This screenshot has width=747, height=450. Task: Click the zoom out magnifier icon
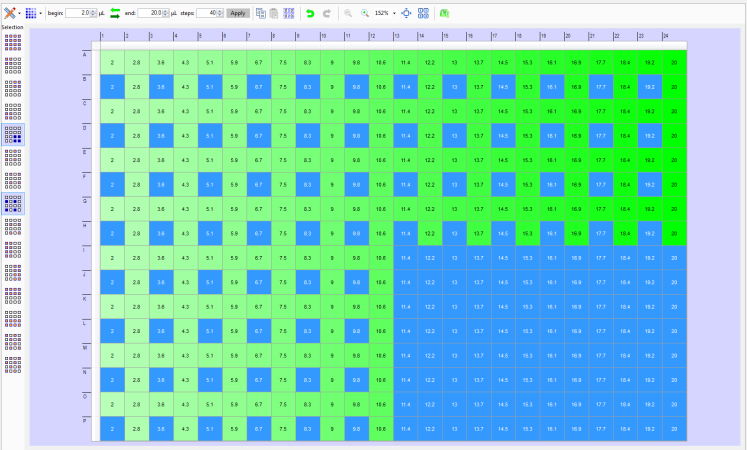point(348,13)
